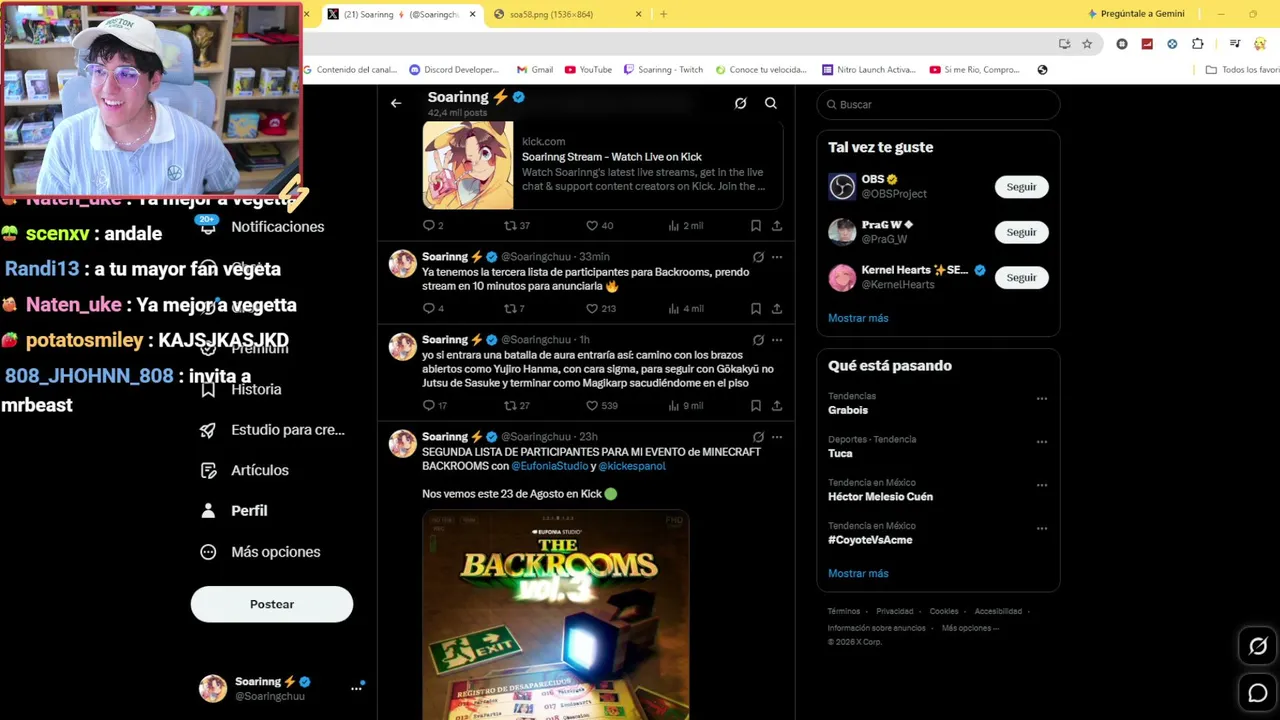
Task: Focus the Buscar search field
Action: click(938, 104)
